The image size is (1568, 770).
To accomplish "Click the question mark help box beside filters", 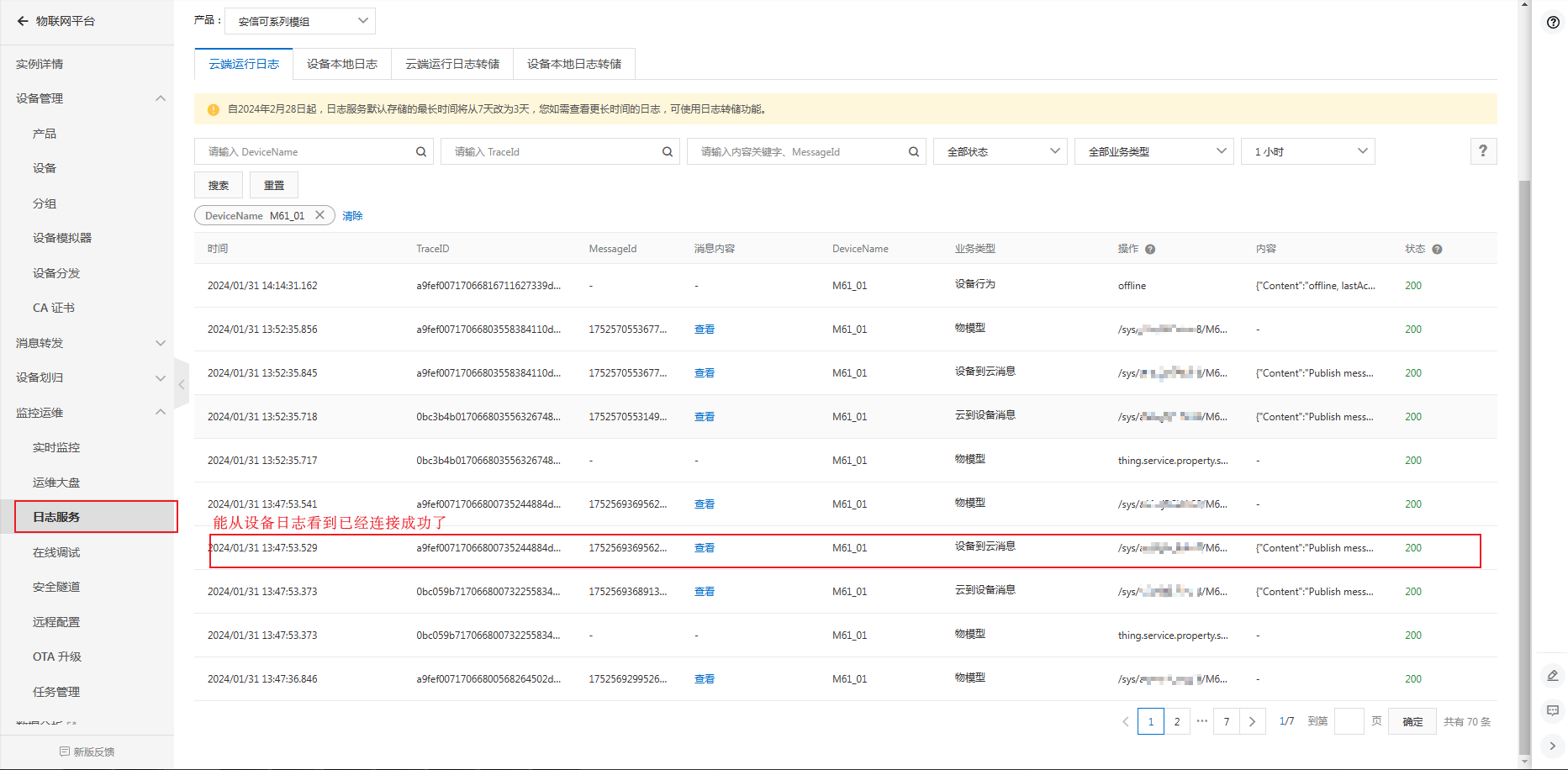I will (x=1483, y=151).
